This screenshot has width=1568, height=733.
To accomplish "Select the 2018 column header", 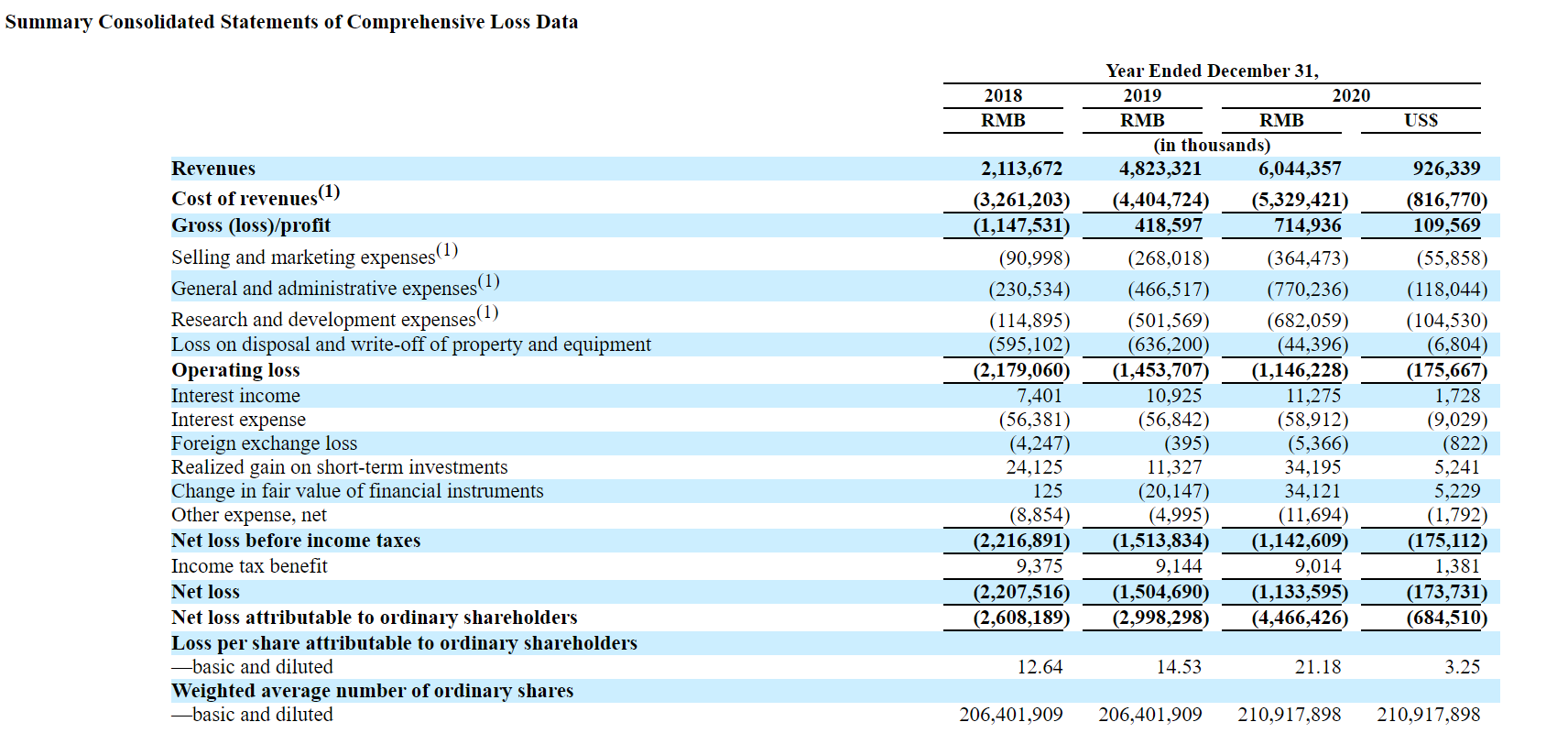I will click(1003, 95).
